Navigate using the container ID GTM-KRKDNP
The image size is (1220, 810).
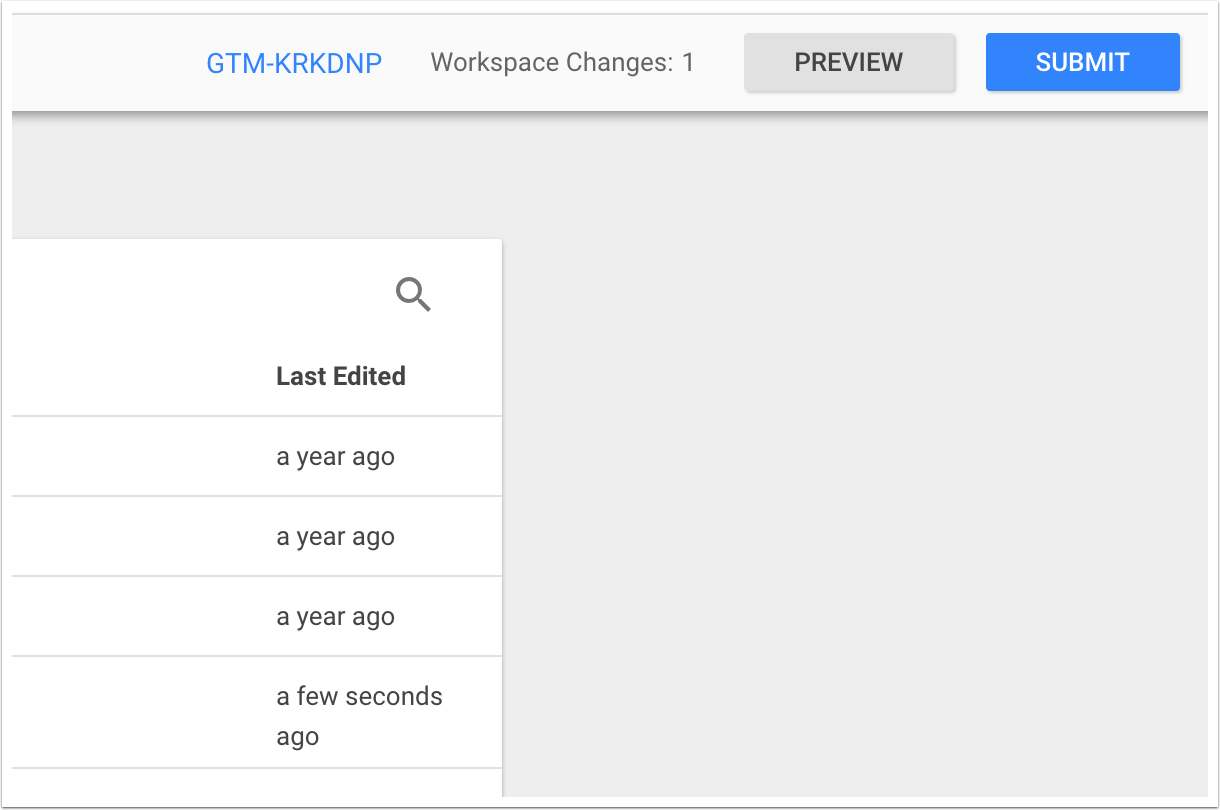pyautogui.click(x=294, y=62)
